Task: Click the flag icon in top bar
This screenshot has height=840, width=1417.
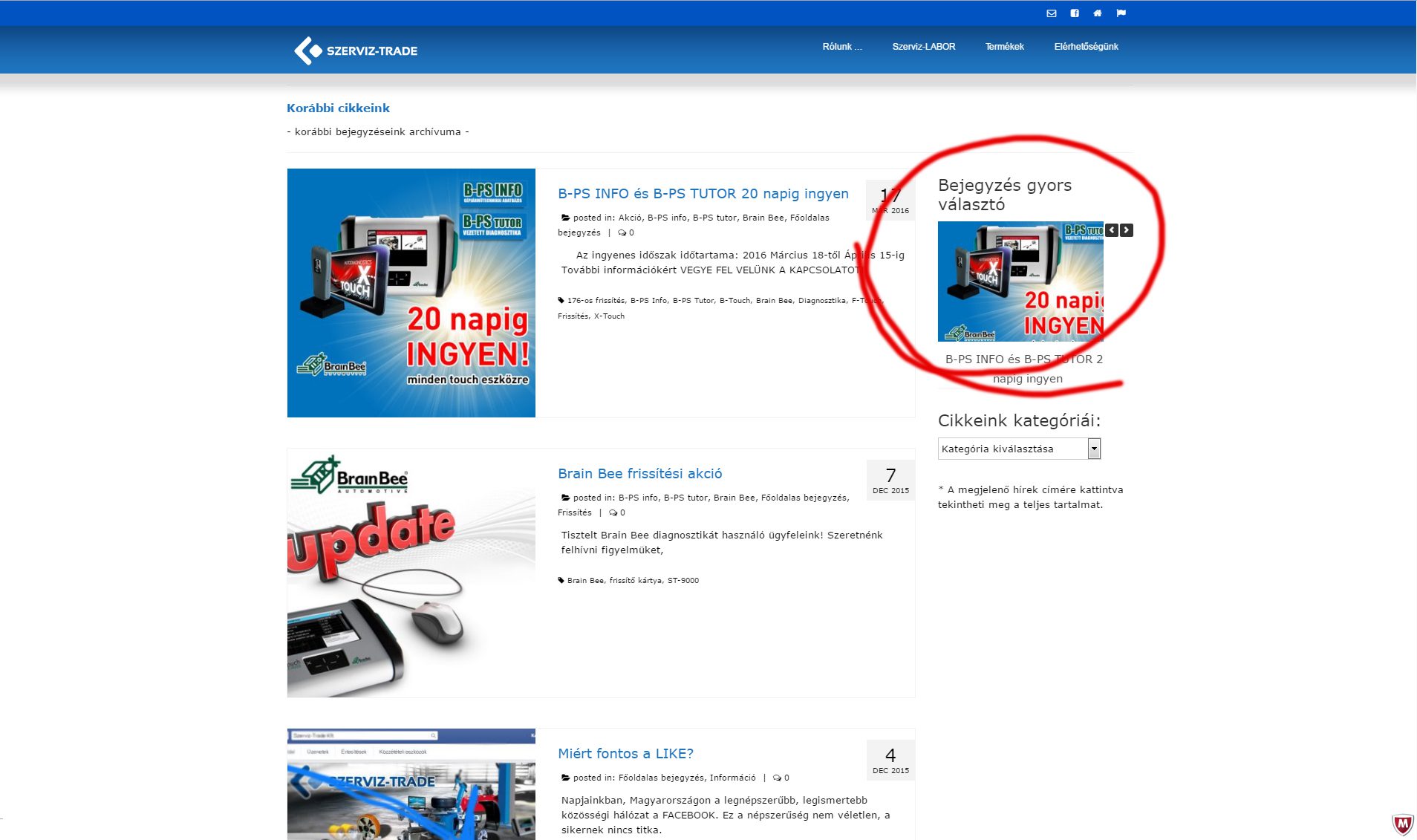Action: pos(1121,13)
